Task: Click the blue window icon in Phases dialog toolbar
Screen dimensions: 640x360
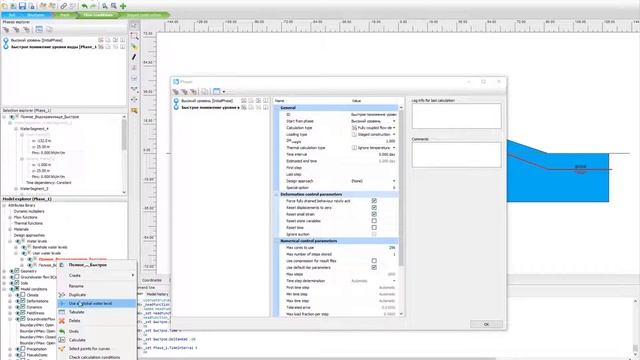Action: [x=217, y=91]
